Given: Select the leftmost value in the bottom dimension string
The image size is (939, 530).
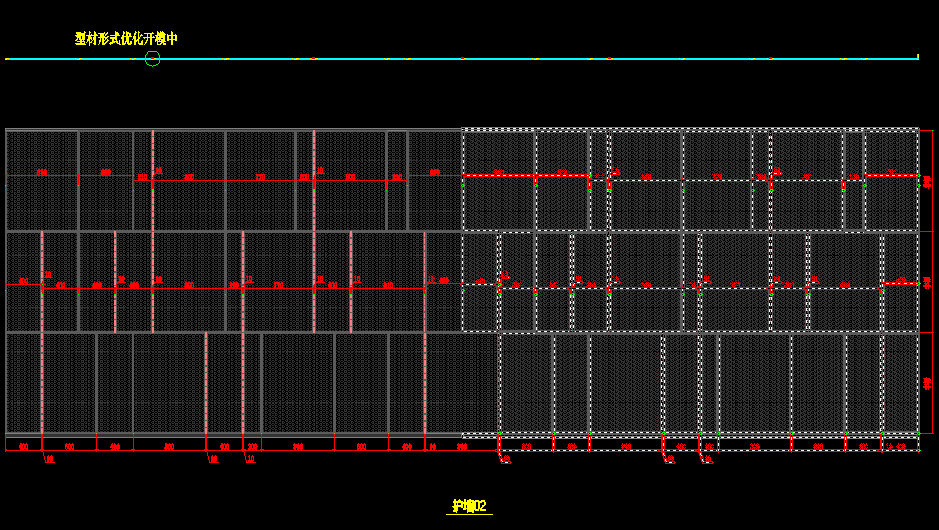Looking at the screenshot, I should [x=23, y=447].
